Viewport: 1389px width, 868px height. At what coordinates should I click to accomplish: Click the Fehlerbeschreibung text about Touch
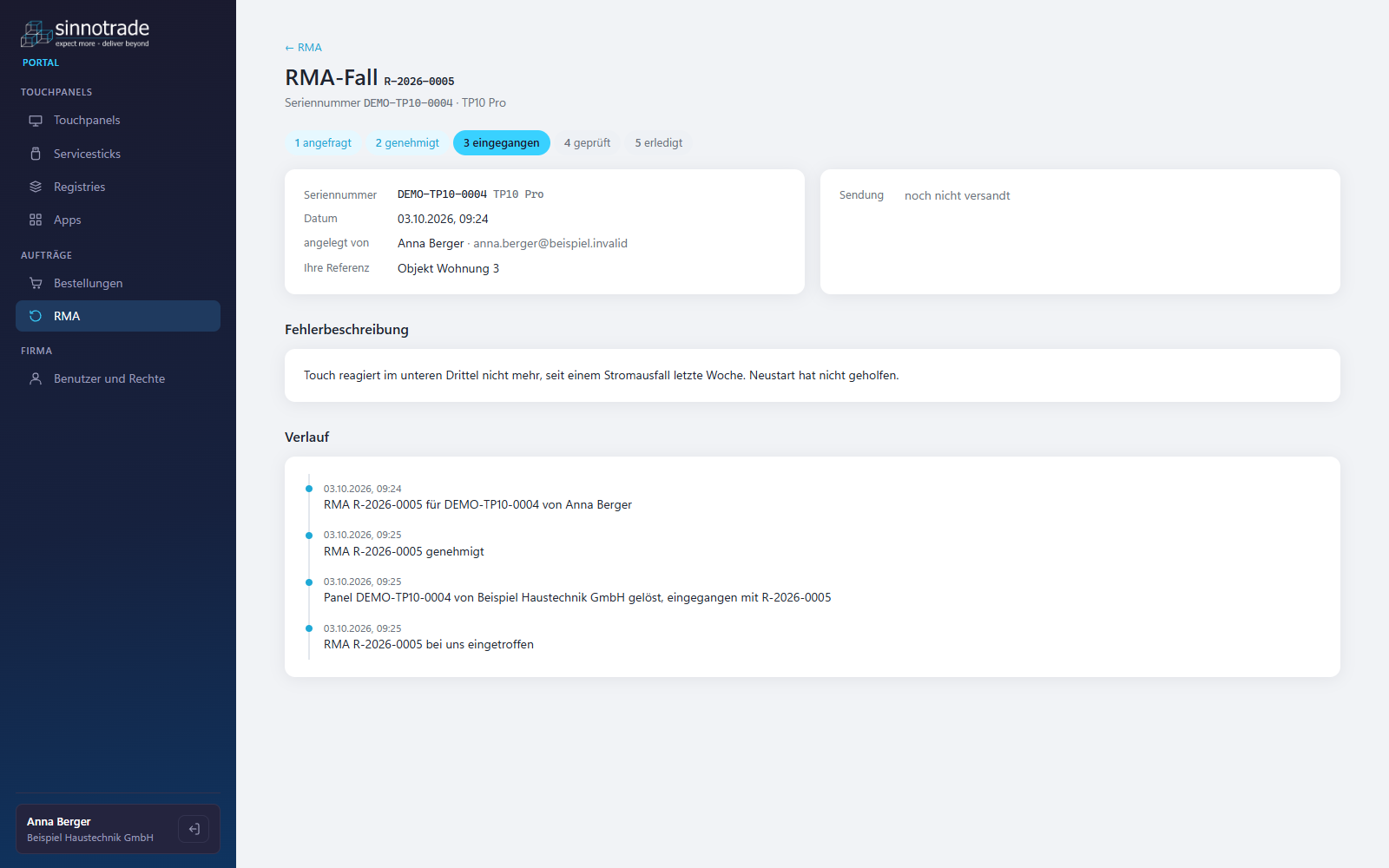pyautogui.click(x=601, y=376)
